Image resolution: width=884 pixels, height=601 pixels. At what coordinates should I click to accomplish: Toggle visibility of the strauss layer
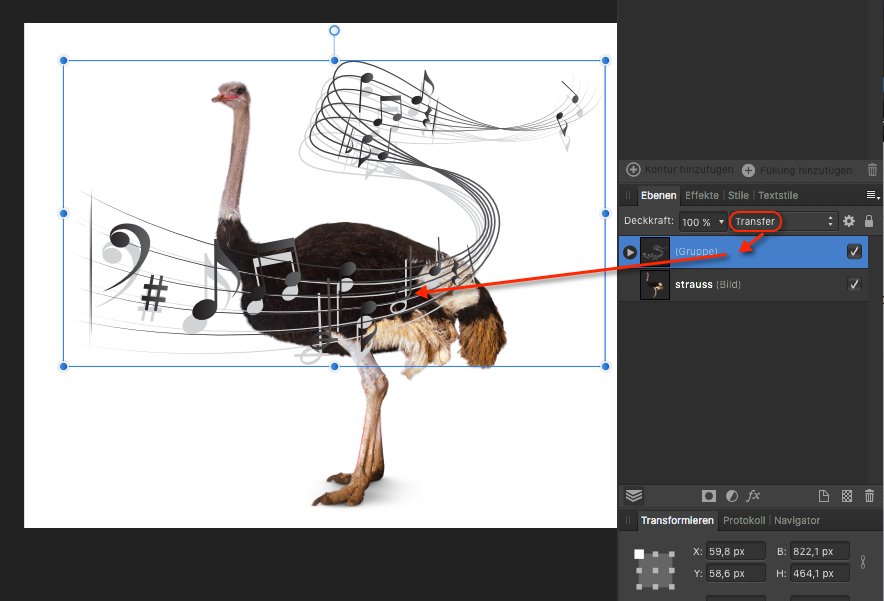(x=854, y=285)
